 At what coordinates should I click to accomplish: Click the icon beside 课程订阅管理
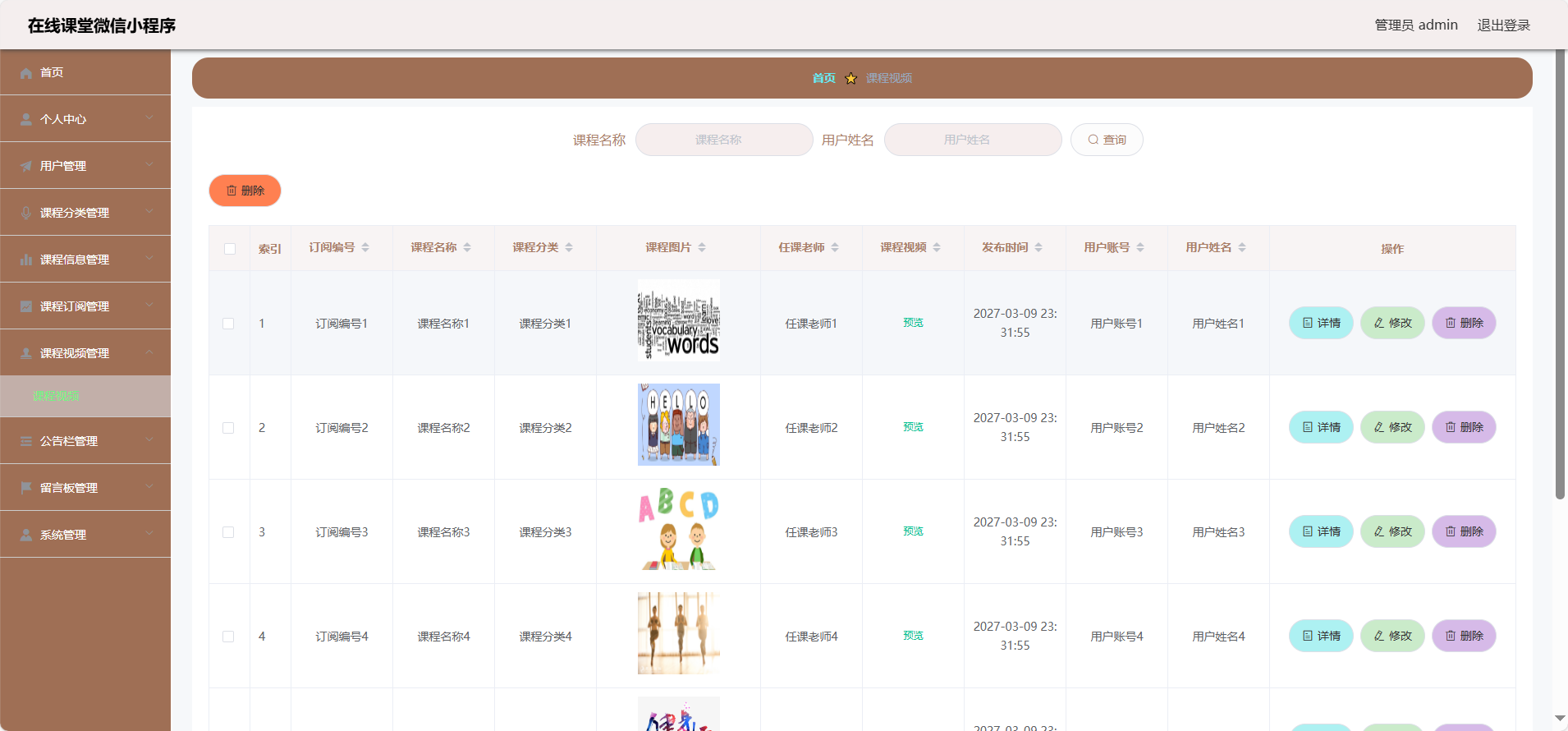(x=26, y=306)
